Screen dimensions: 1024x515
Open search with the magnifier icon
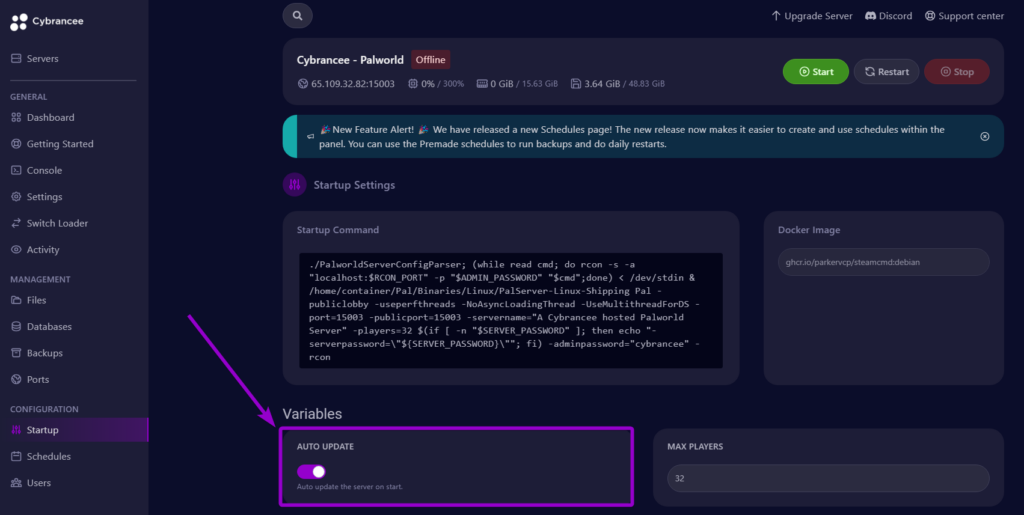[x=298, y=16]
